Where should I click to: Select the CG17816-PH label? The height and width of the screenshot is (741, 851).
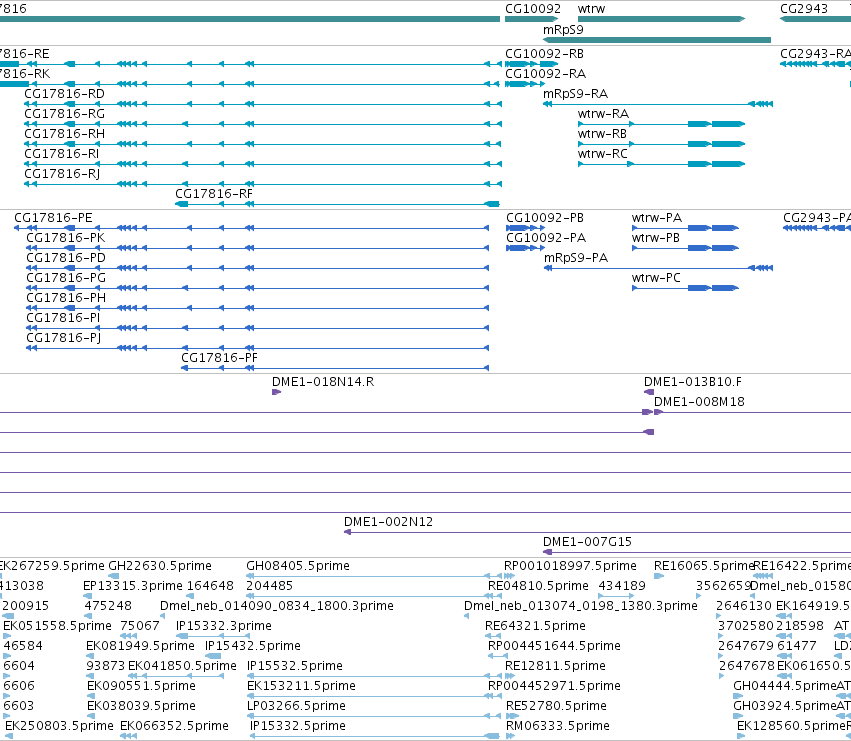pos(66,298)
